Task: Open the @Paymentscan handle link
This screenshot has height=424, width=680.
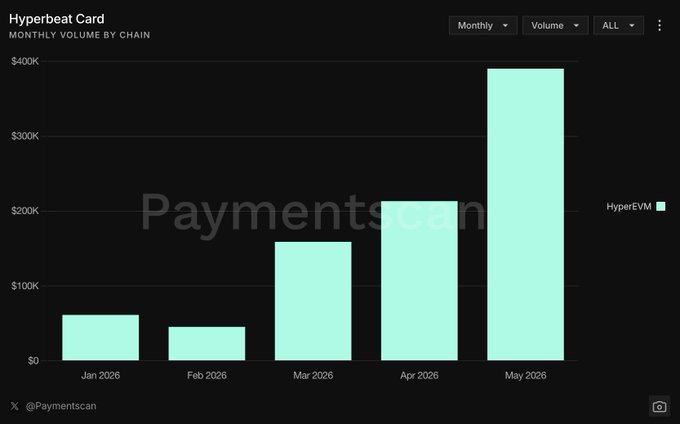Action: pos(61,406)
